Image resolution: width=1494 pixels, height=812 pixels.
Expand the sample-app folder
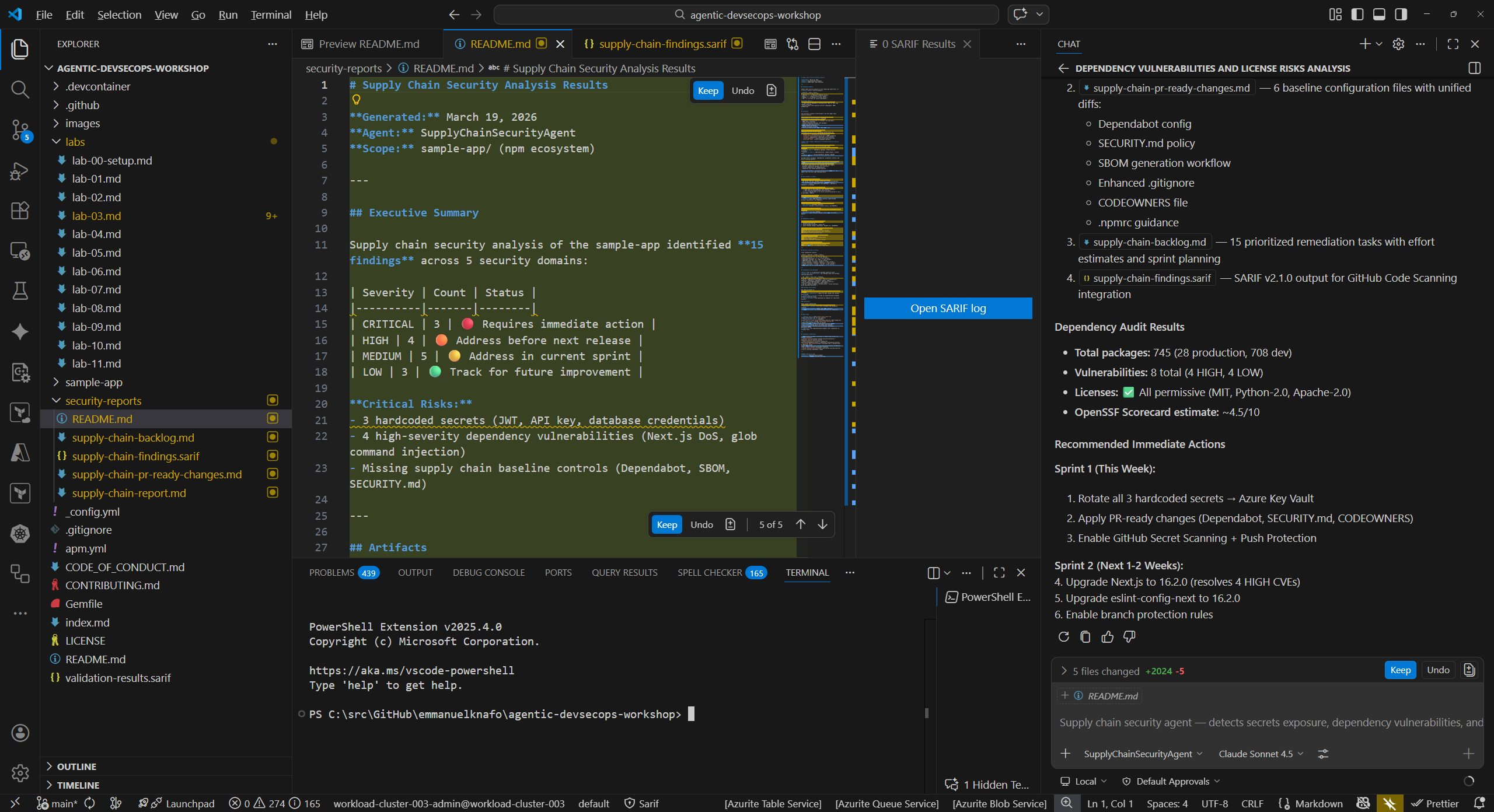[93, 382]
